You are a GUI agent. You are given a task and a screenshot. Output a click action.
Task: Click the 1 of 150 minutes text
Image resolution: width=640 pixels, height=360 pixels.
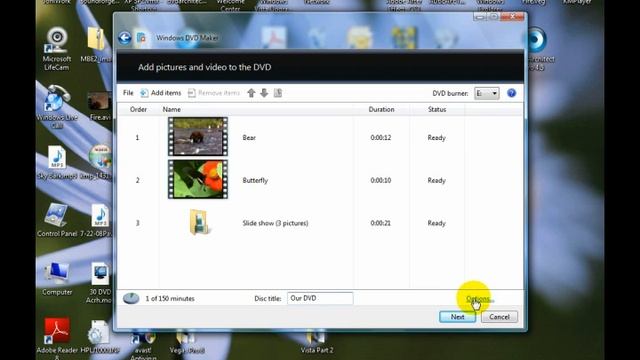[x=170, y=299]
